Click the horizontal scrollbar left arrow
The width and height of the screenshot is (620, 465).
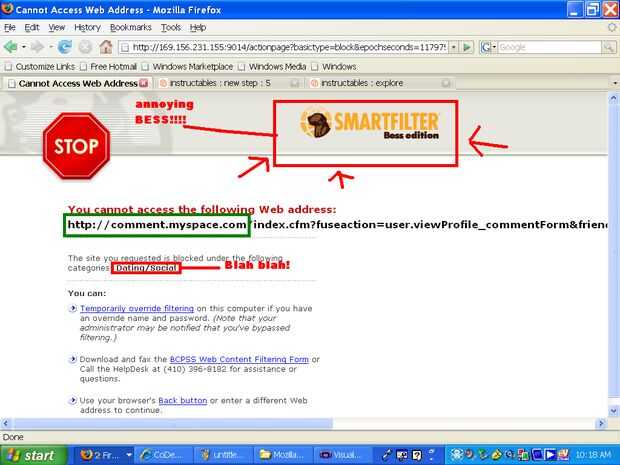pyautogui.click(x=6, y=423)
